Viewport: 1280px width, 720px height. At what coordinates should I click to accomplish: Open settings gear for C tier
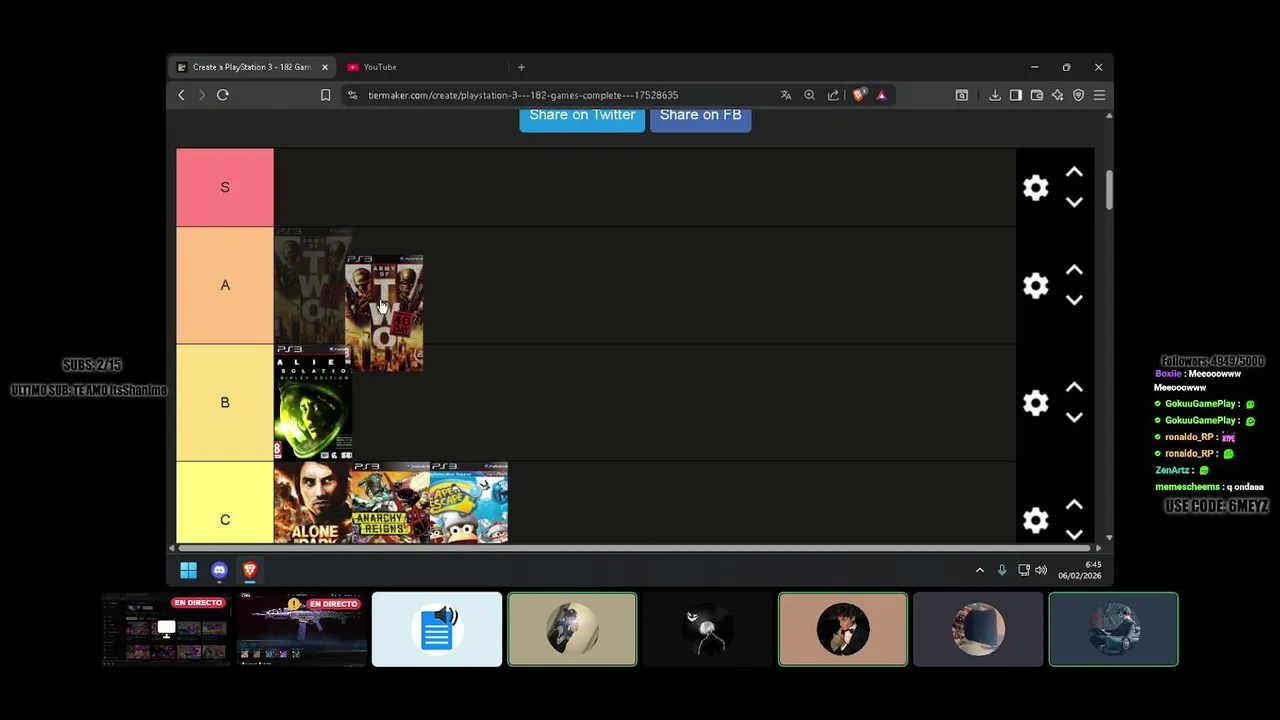pos(1036,520)
